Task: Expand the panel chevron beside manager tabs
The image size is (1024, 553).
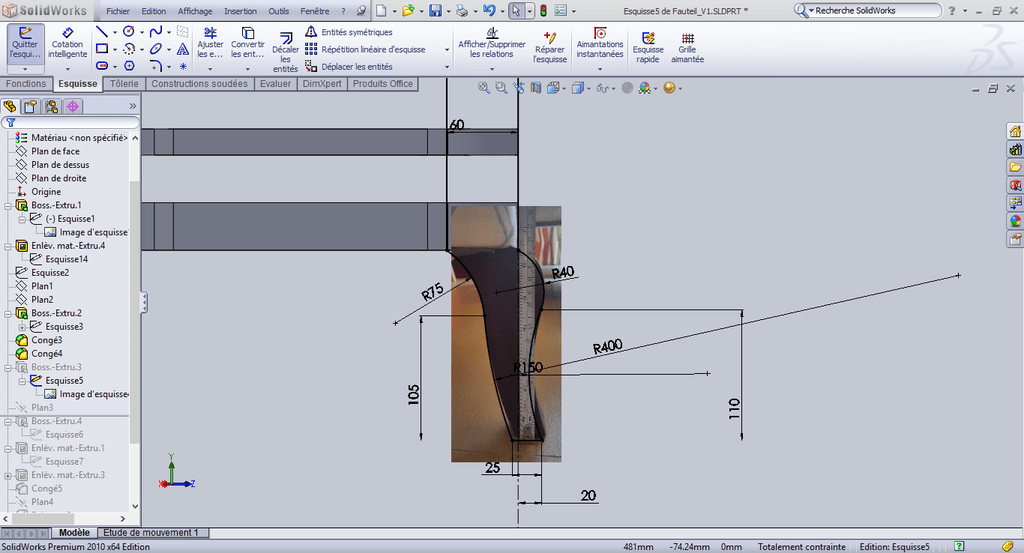Action: pos(133,106)
